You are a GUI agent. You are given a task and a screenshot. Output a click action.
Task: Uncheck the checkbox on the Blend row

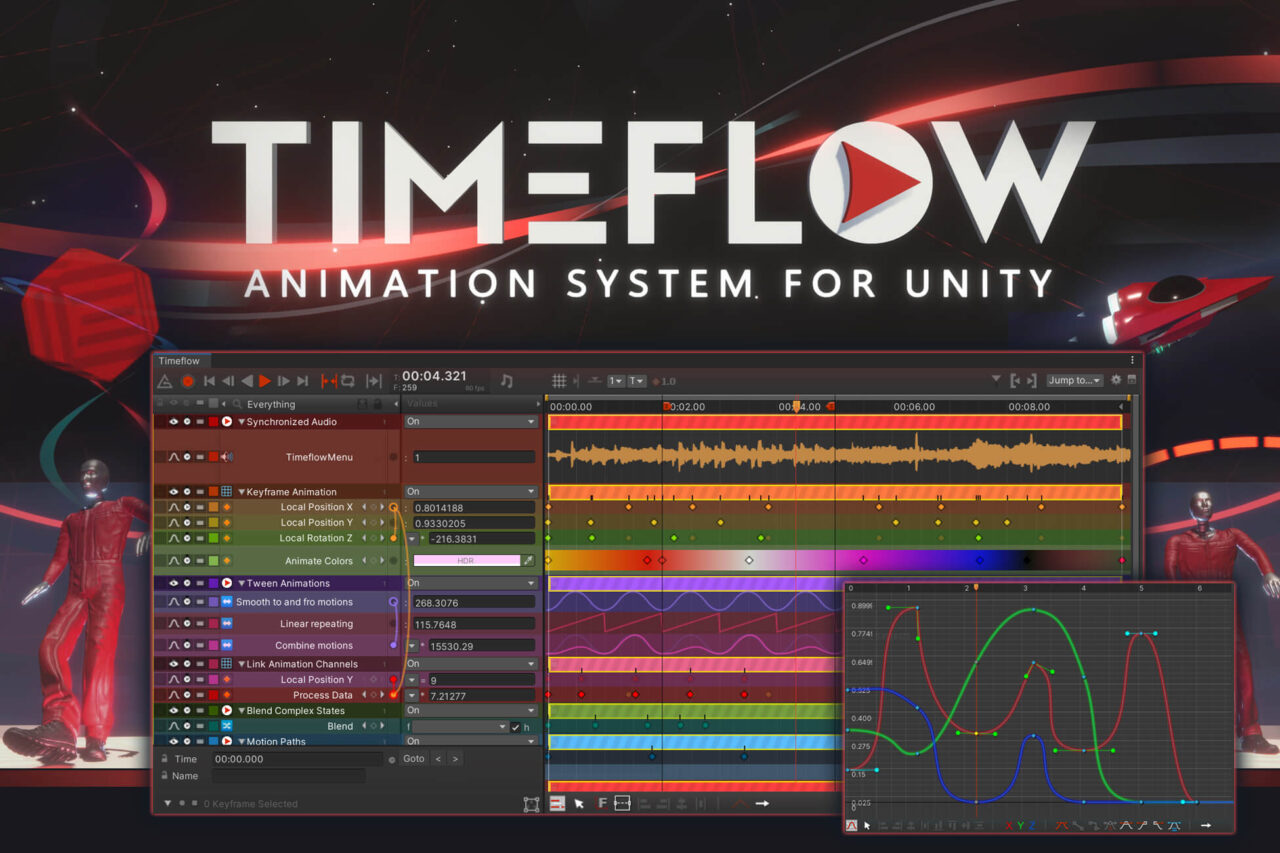[516, 727]
